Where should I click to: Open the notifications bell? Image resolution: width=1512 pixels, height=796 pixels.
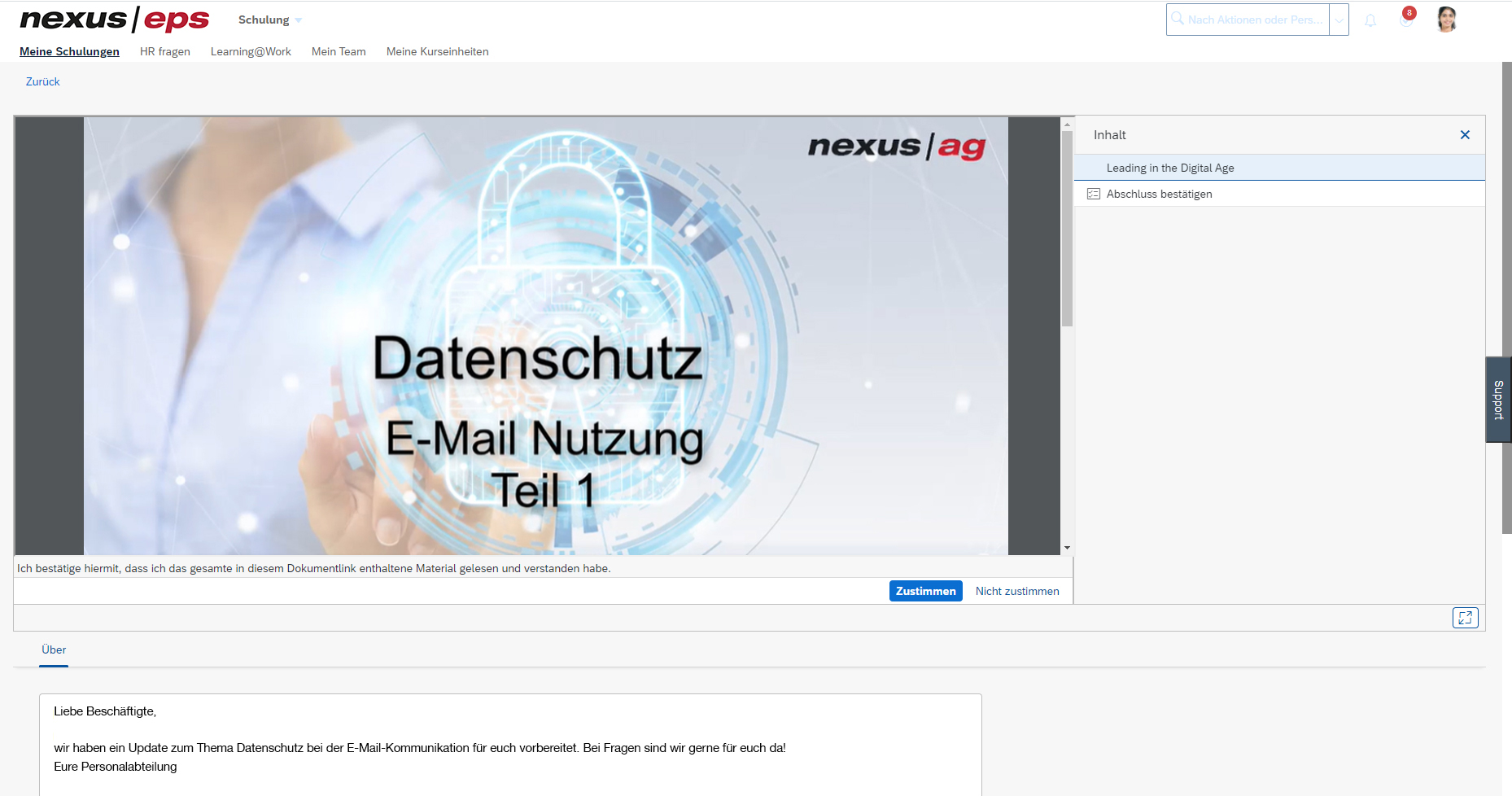pos(1370,20)
